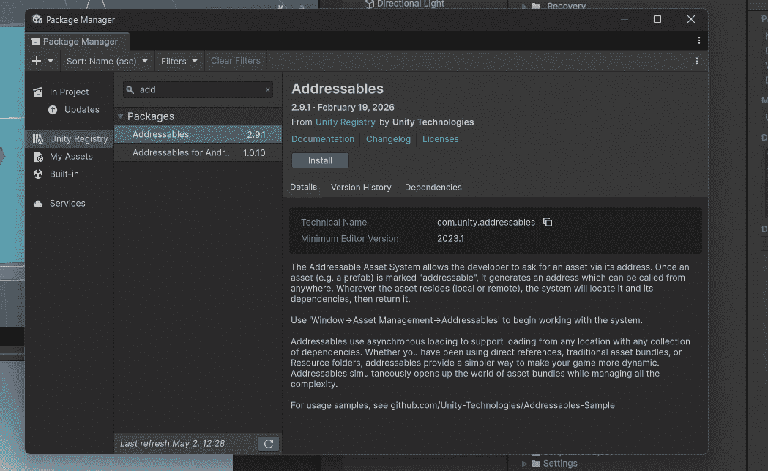Select the Settings folder behind Package Manager
Image resolution: width=768 pixels, height=471 pixels.
coord(554,463)
